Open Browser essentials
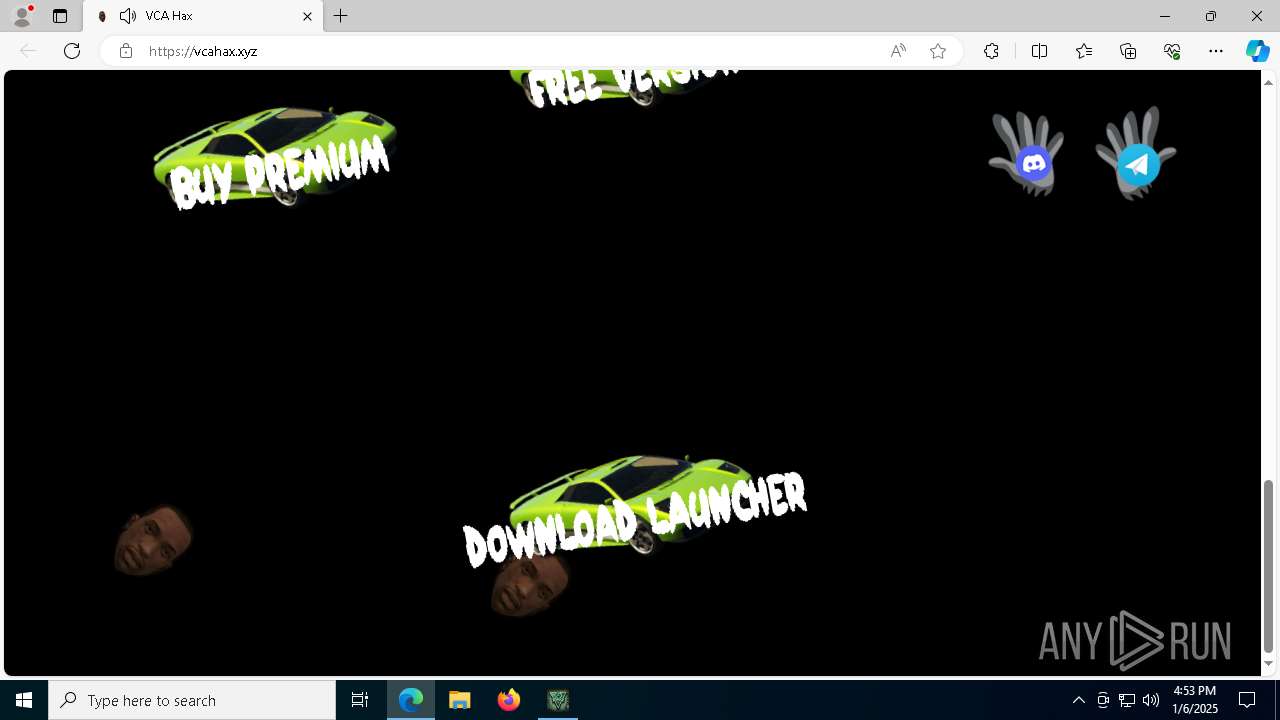The width and height of the screenshot is (1280, 720). click(1172, 51)
